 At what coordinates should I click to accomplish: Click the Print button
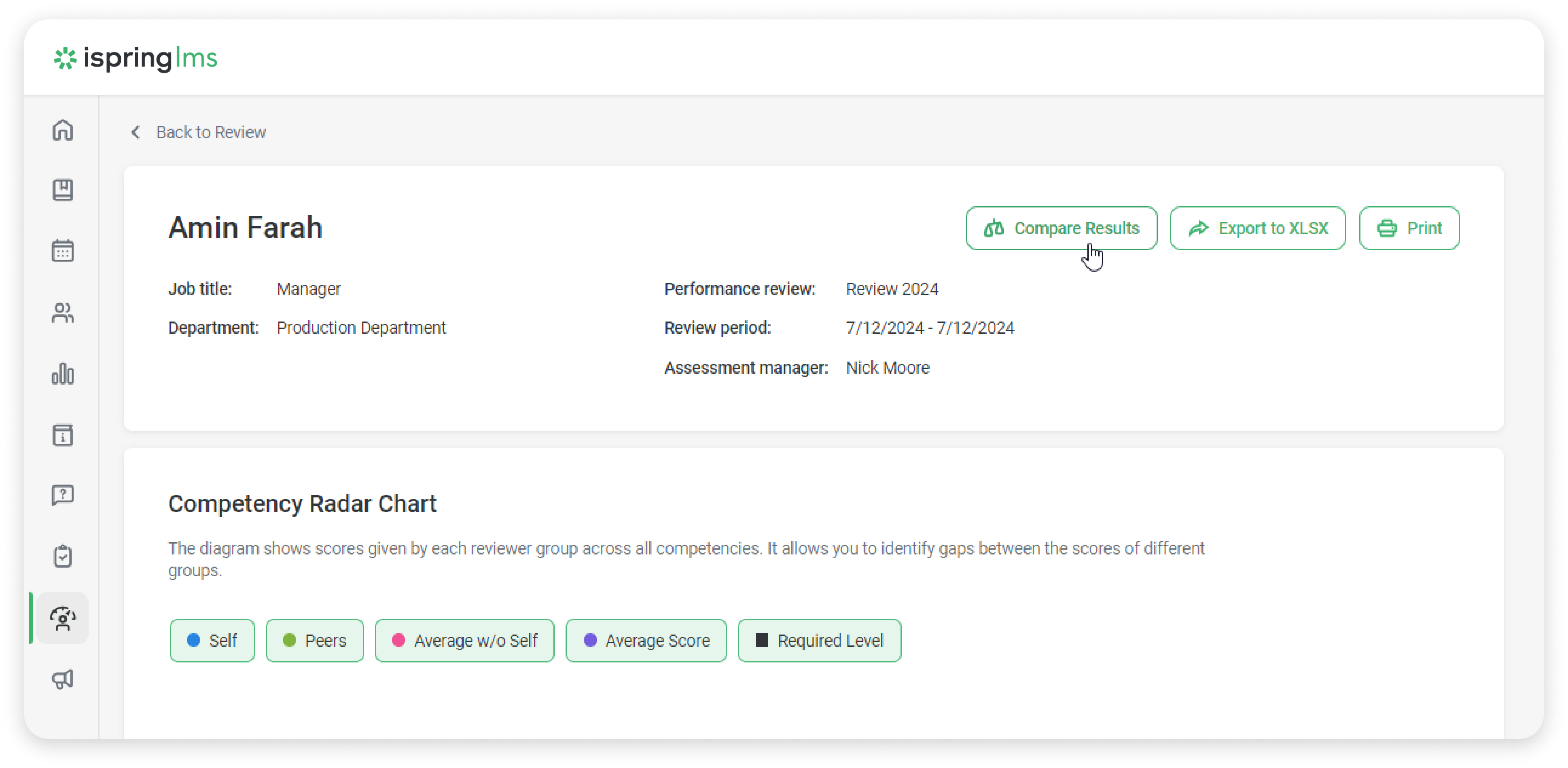click(x=1409, y=228)
